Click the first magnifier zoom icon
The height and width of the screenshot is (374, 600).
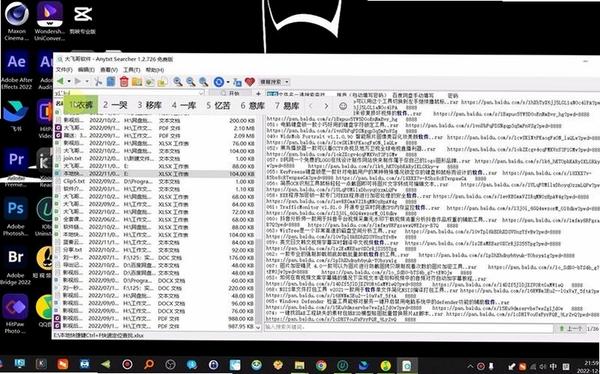(178, 82)
